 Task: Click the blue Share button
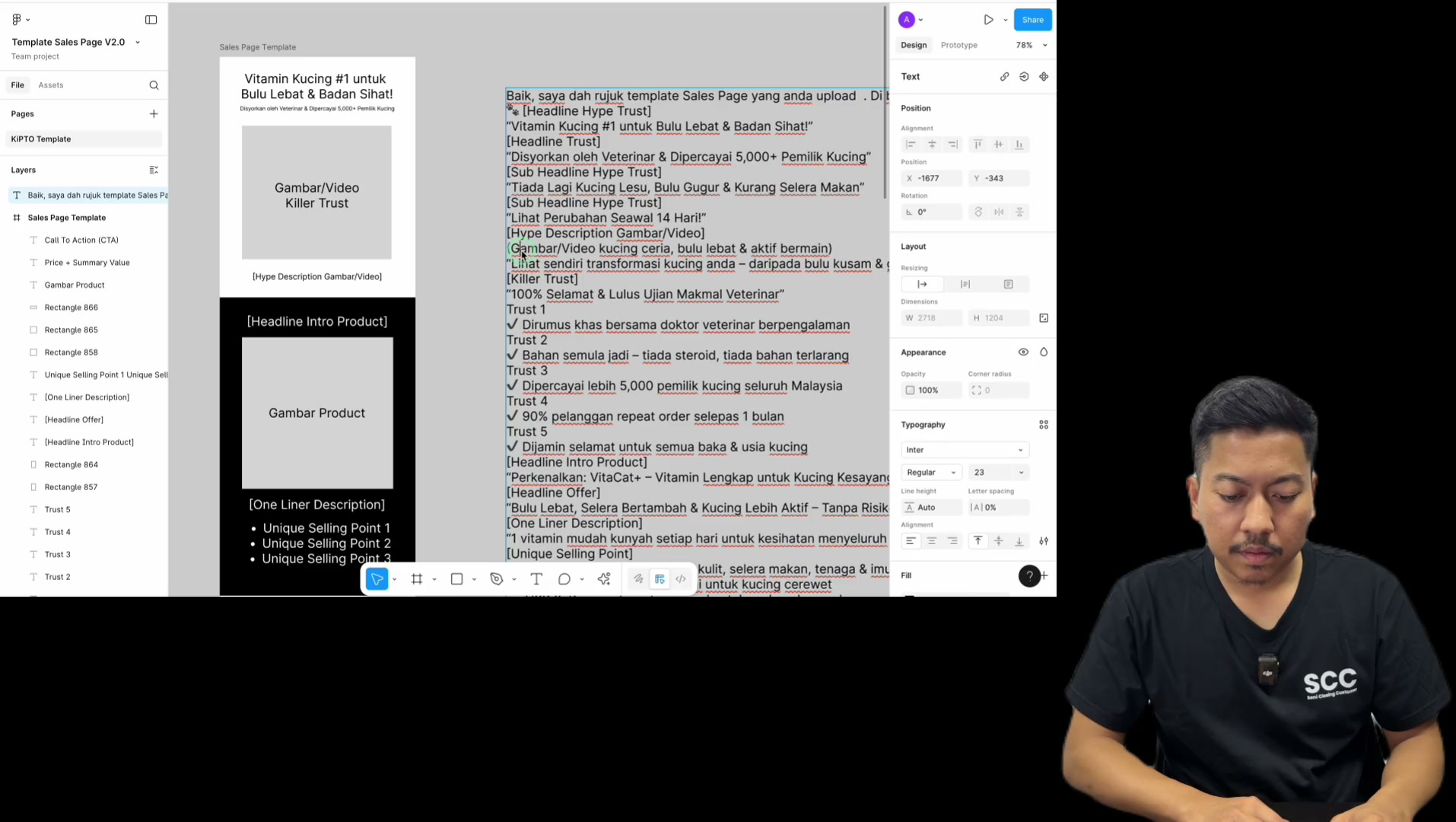(1032, 20)
